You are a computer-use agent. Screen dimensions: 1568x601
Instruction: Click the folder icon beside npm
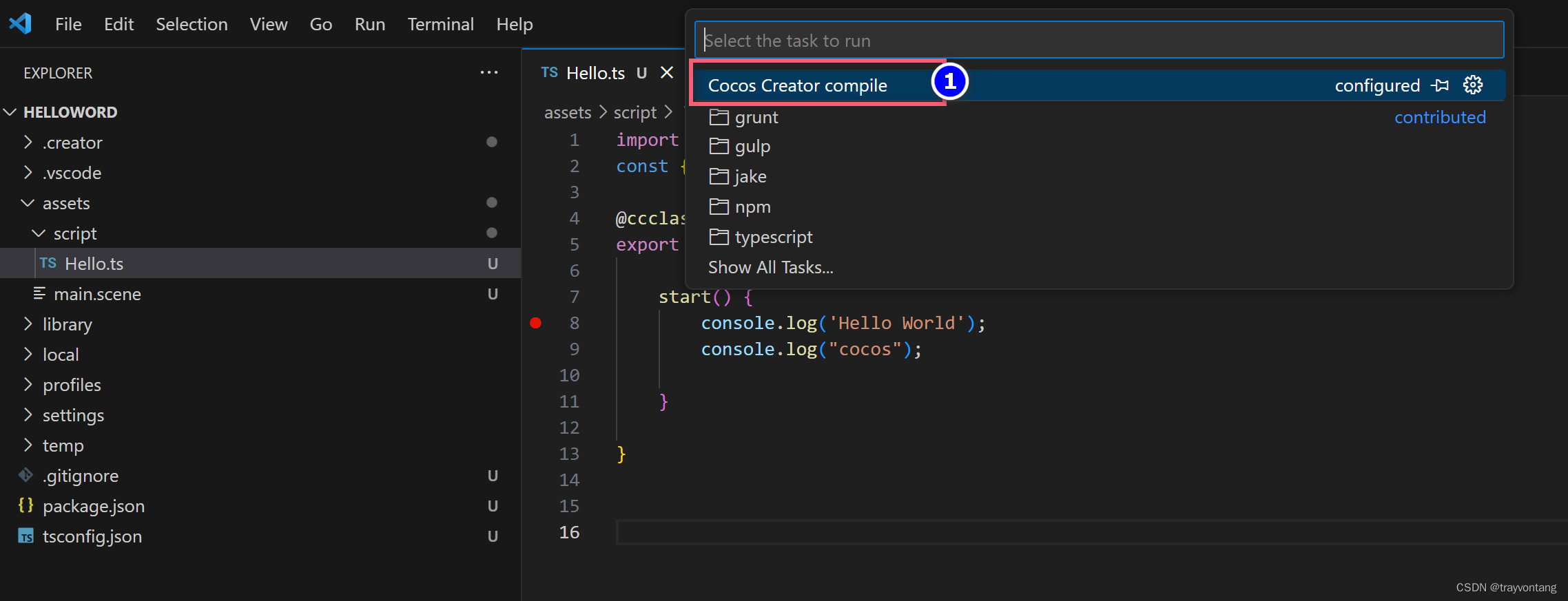[719, 207]
